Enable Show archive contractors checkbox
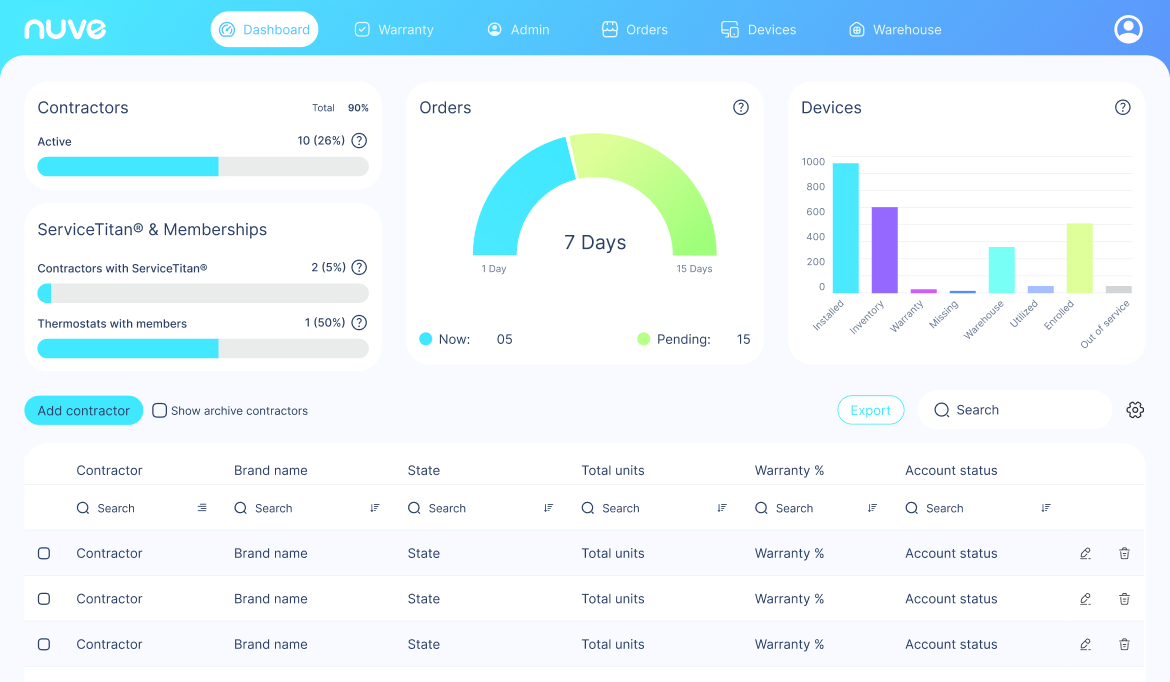 pos(160,410)
